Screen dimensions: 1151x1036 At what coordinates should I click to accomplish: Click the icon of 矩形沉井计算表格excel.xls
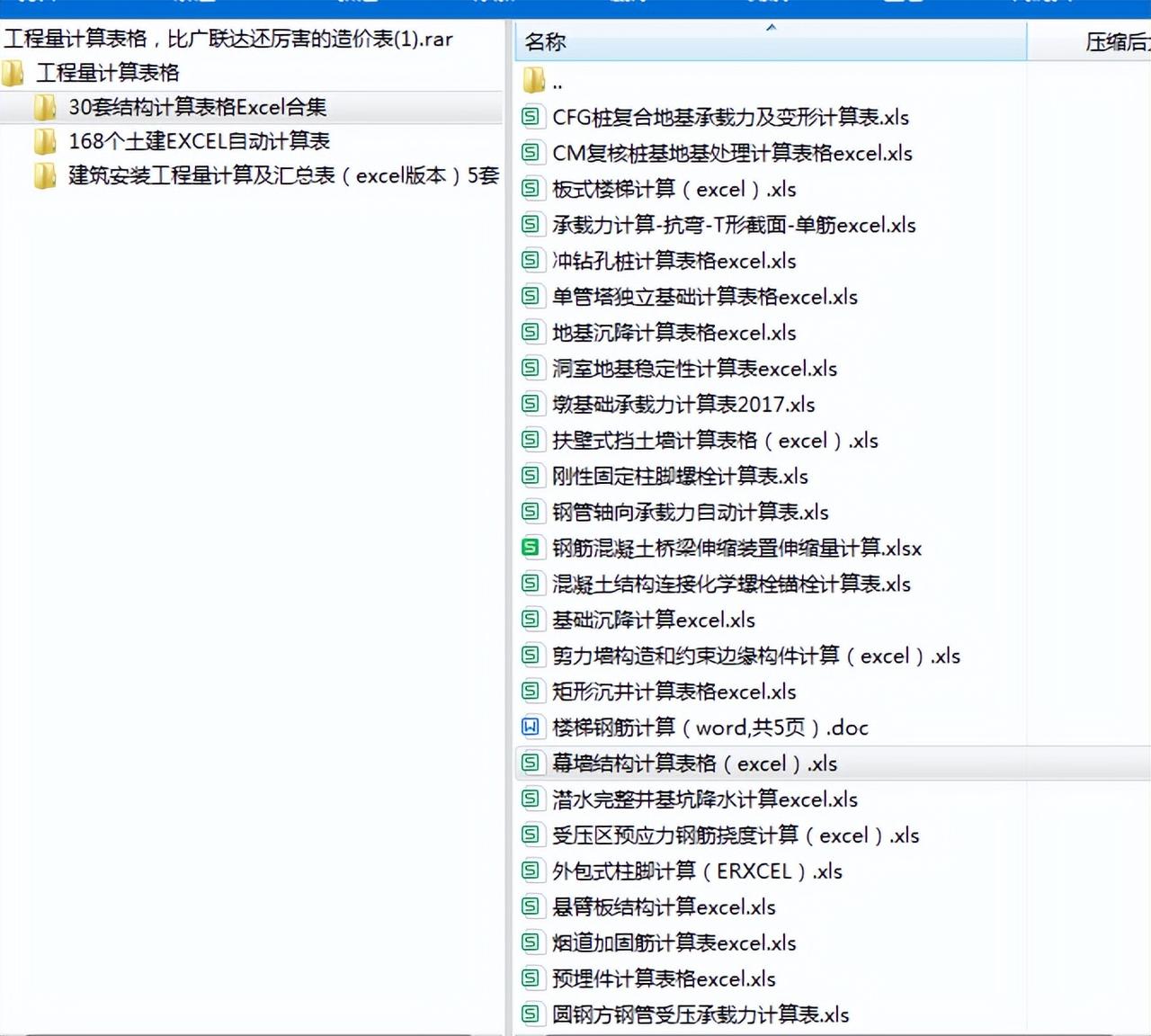[x=531, y=692]
